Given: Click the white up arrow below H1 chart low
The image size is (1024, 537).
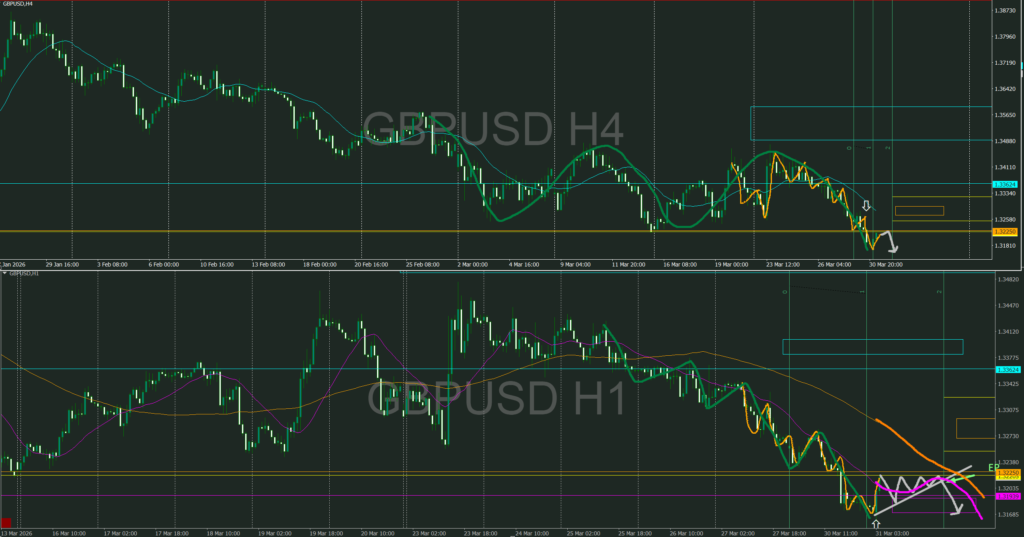Looking at the screenshot, I should [x=876, y=522].
